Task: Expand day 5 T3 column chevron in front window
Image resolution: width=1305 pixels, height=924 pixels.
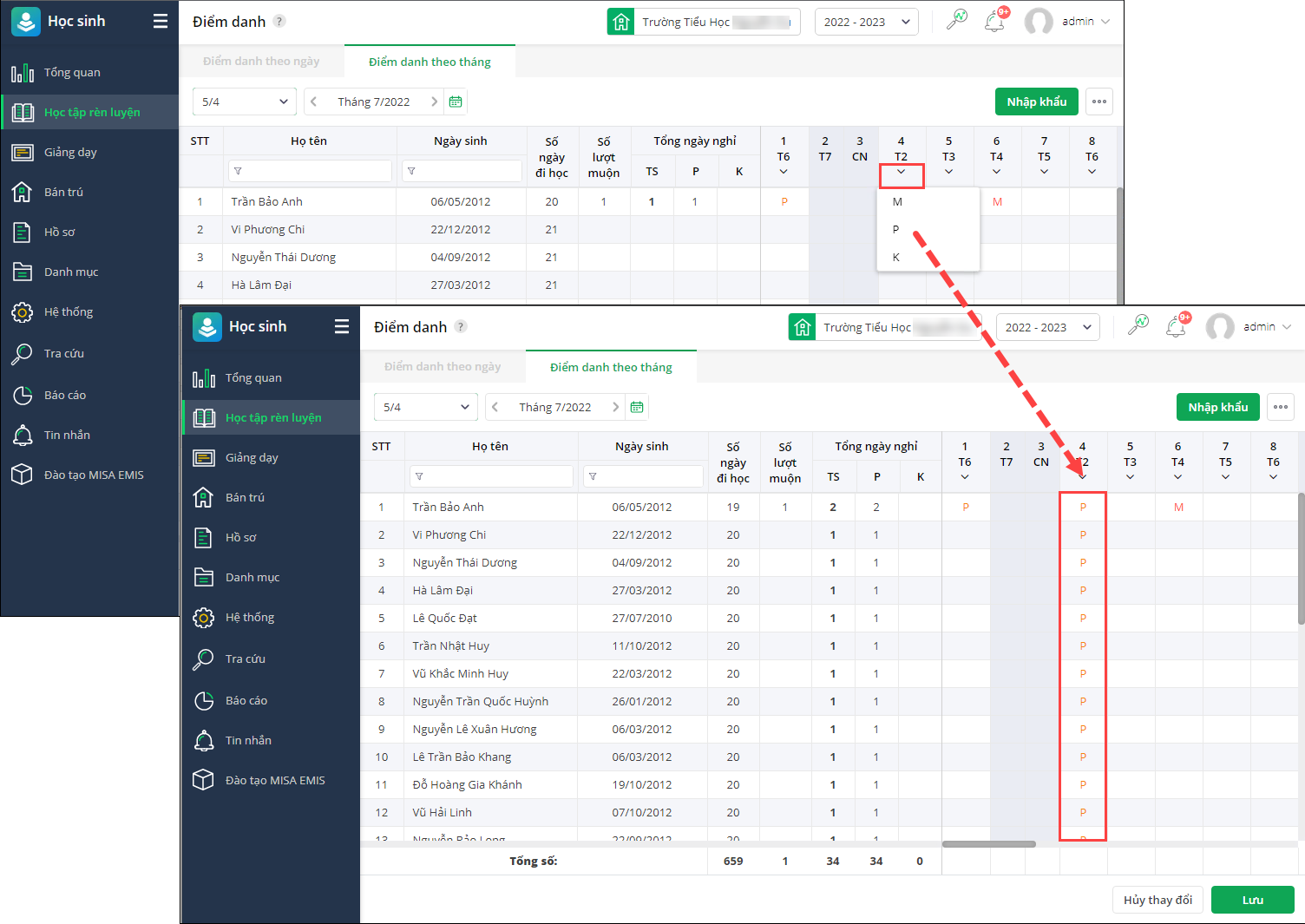Action: (1130, 476)
